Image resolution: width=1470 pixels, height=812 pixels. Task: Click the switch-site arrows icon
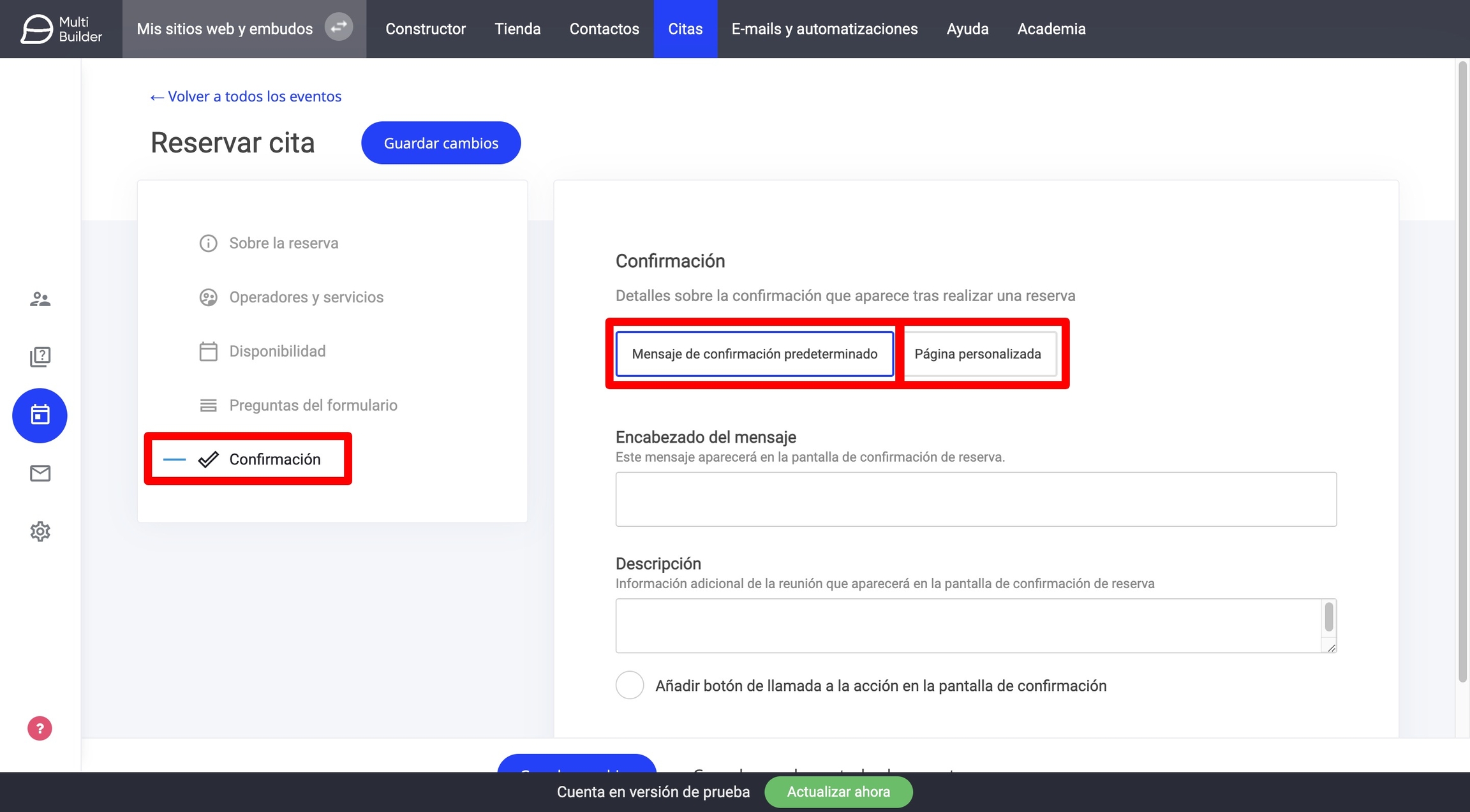click(339, 27)
